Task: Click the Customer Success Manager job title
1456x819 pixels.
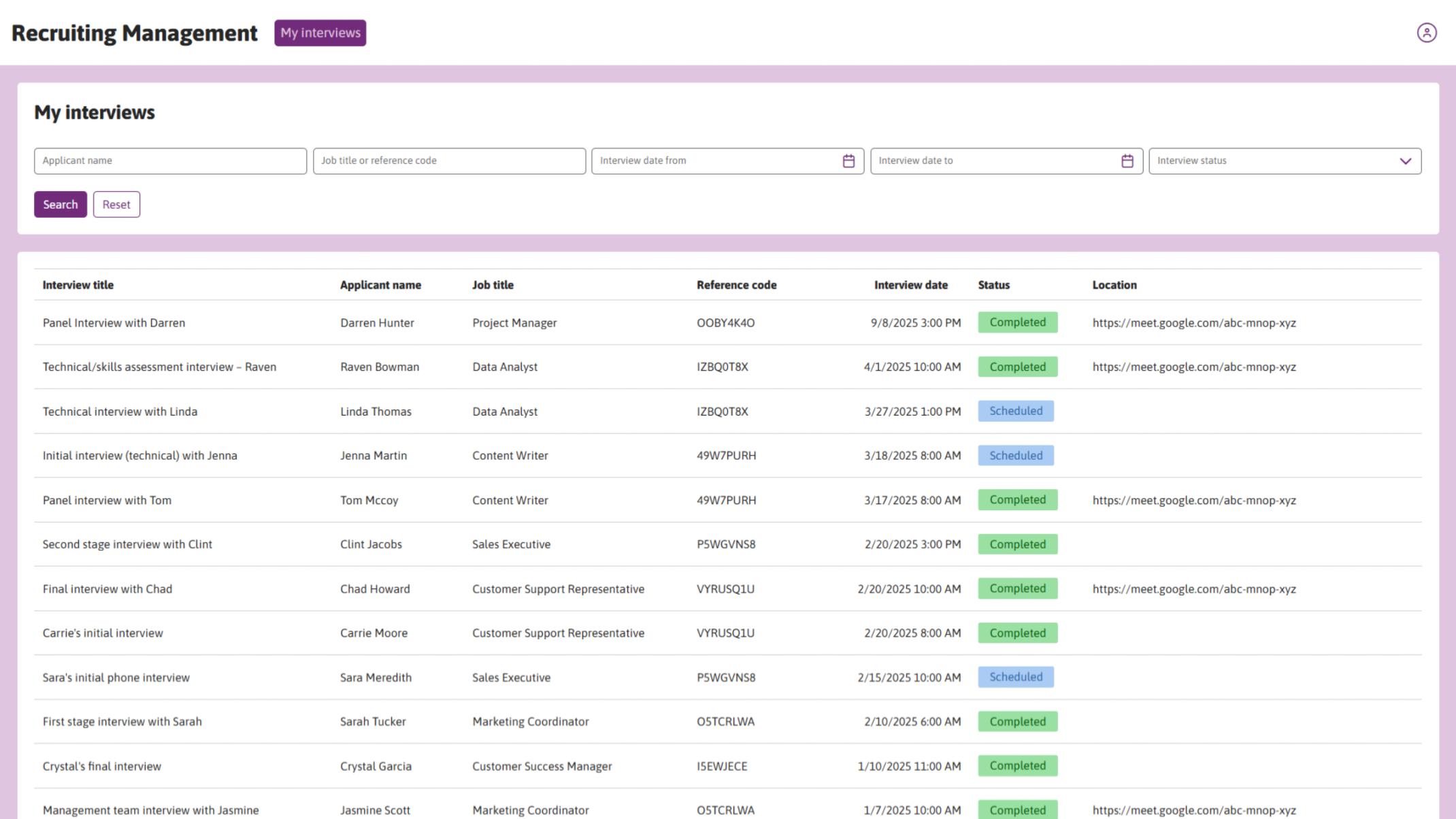Action: pos(542,767)
